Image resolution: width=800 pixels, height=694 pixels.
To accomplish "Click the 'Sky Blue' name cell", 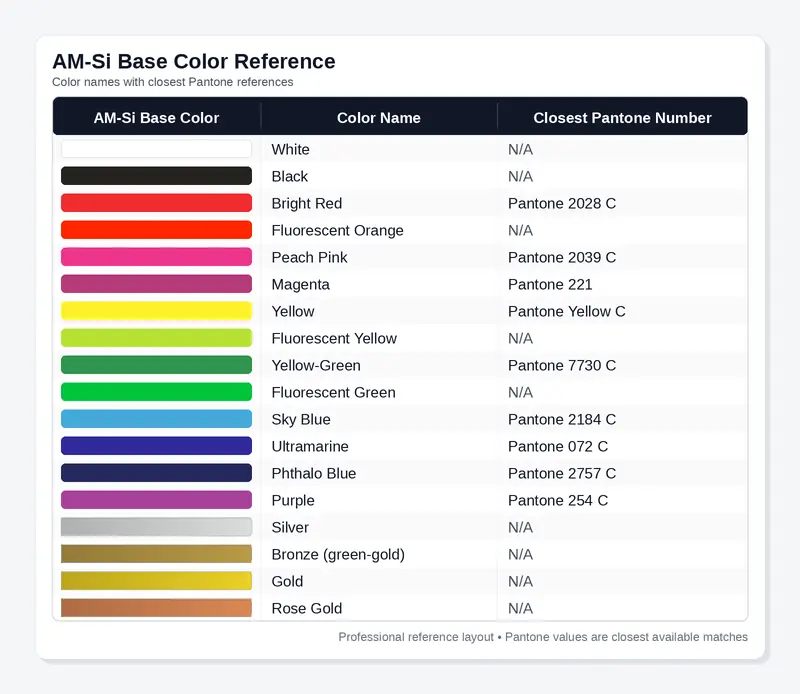I will coord(301,420).
